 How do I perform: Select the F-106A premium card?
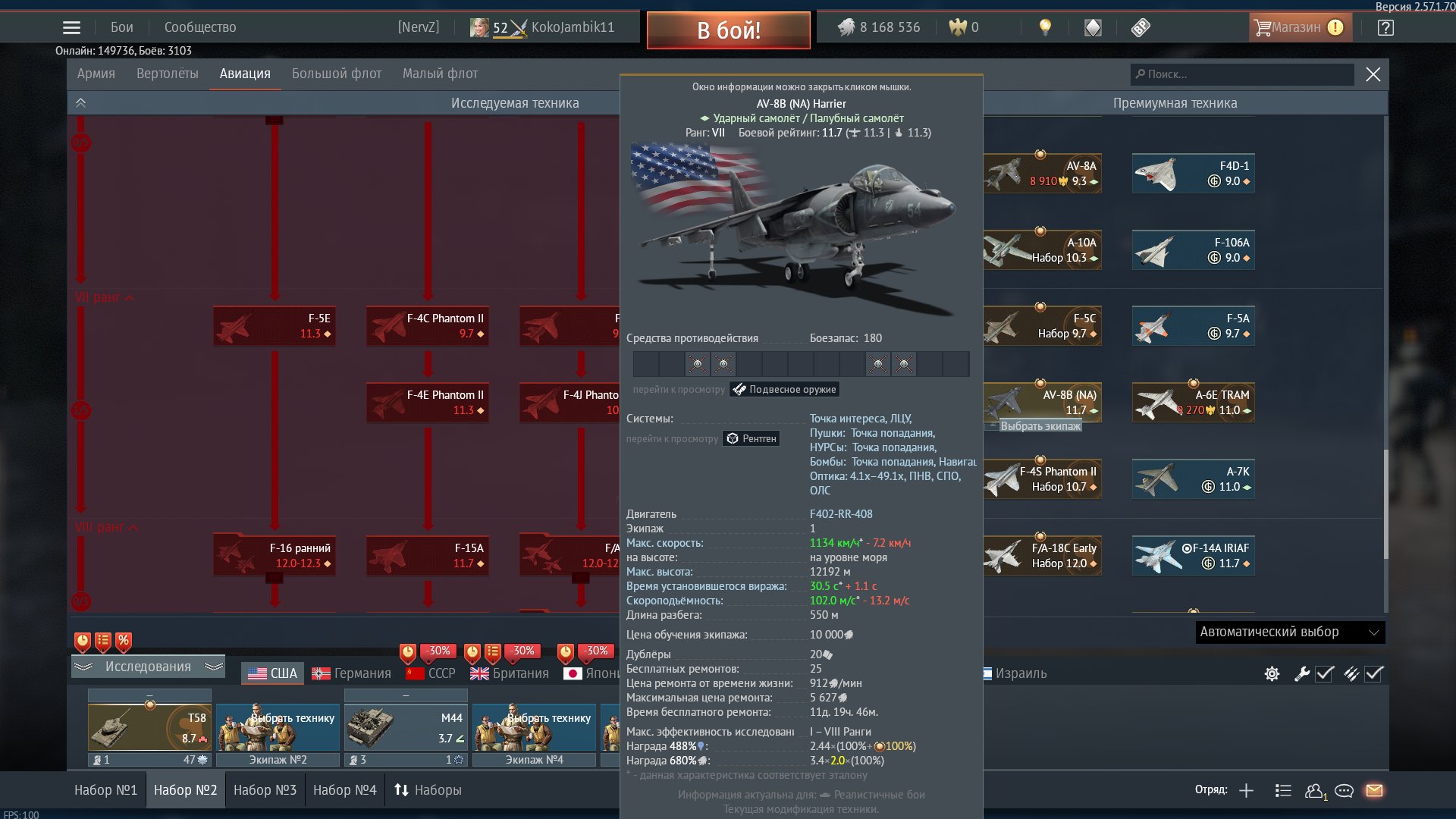[x=1194, y=250]
